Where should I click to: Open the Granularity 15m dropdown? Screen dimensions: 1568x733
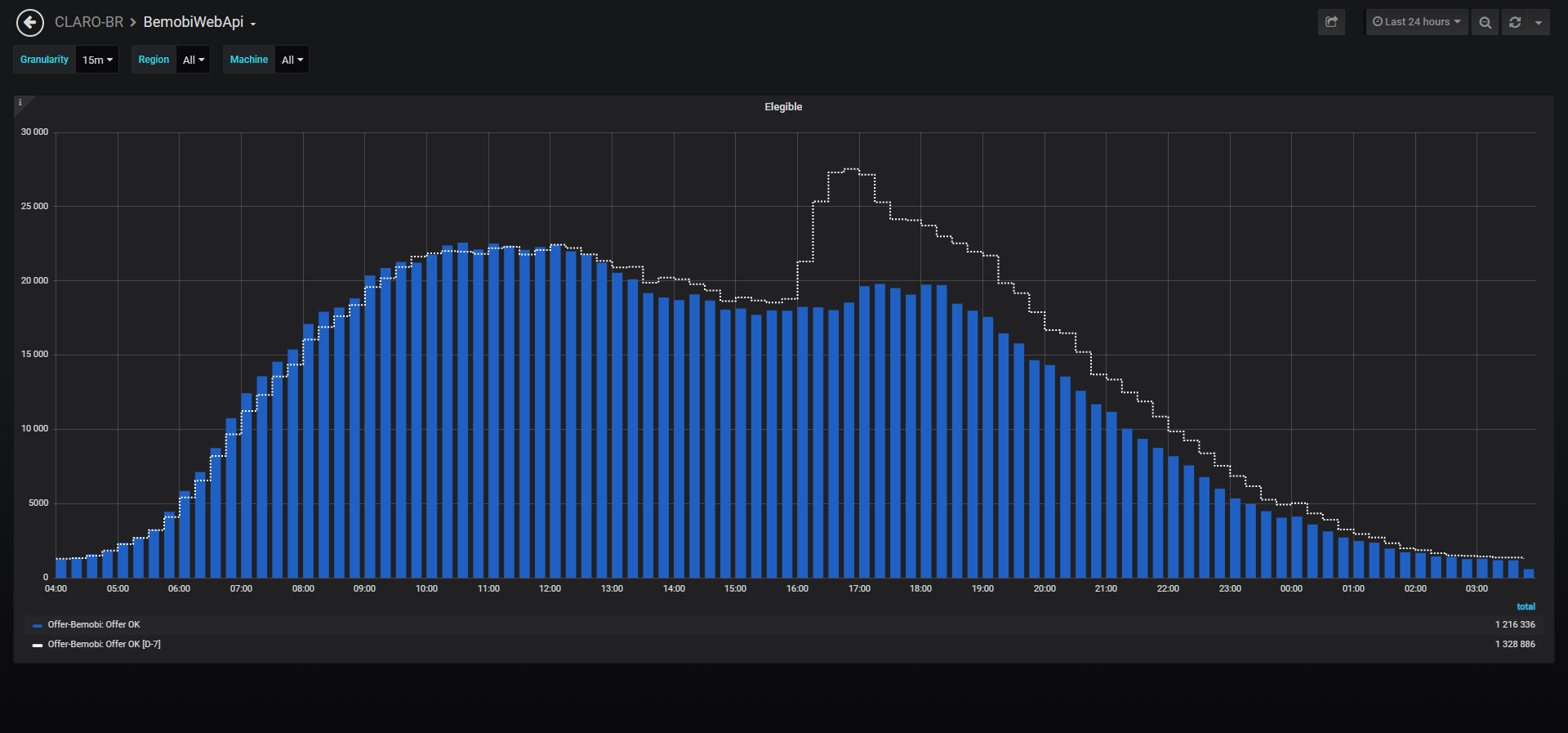(97, 60)
